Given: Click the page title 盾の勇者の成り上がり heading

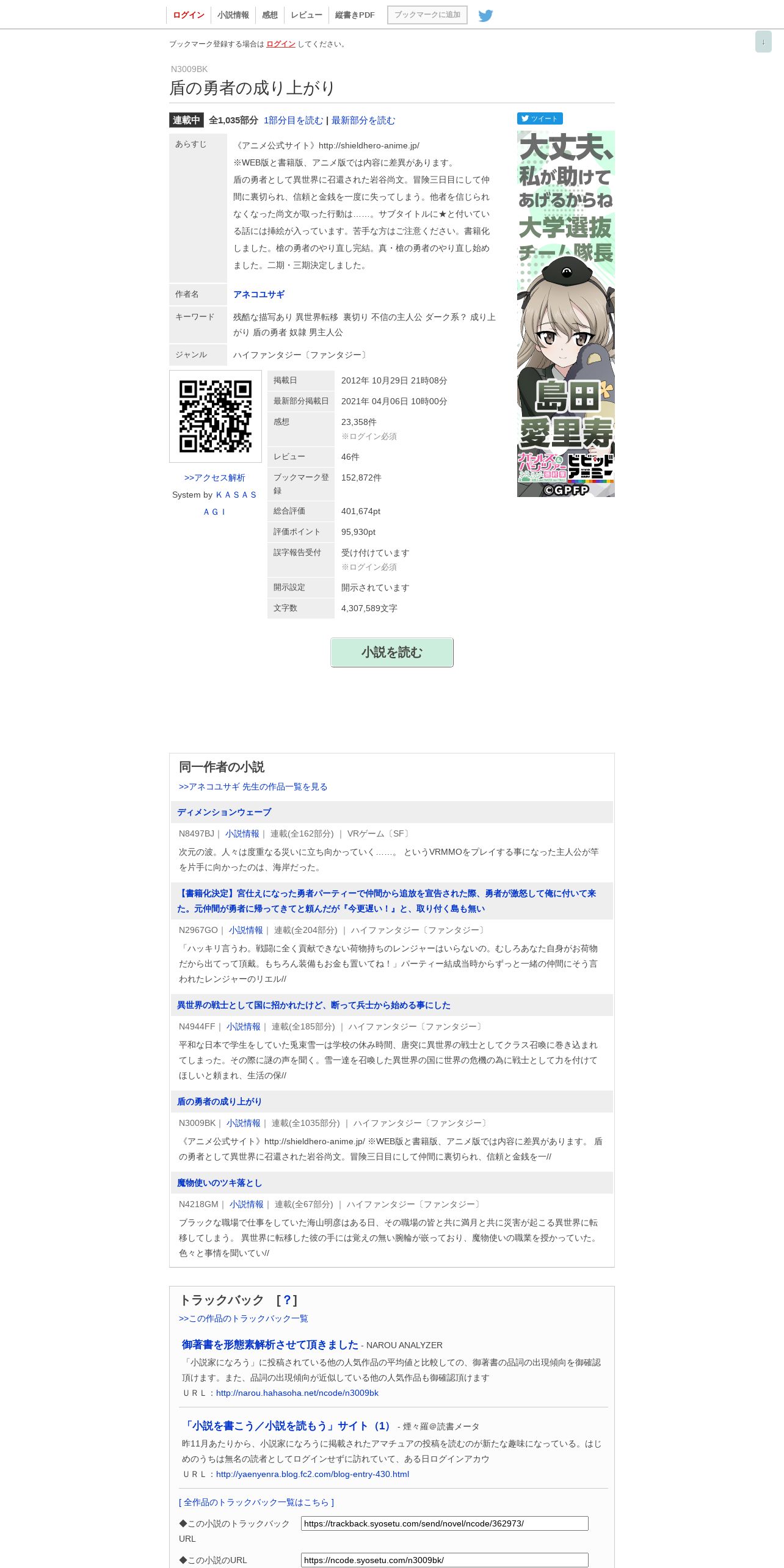Looking at the screenshot, I should 252,88.
